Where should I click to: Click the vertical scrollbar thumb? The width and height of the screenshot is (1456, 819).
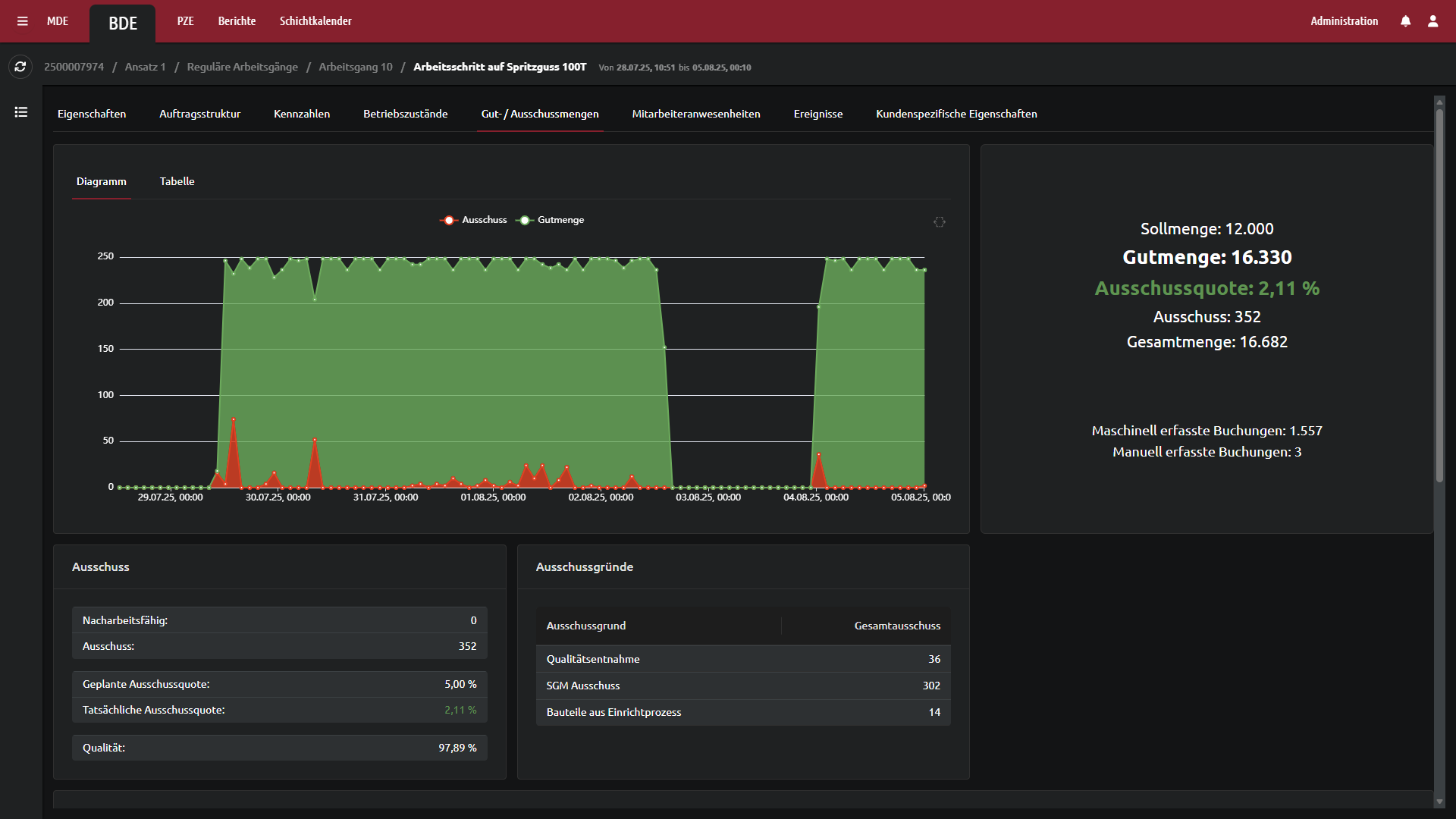[1439, 296]
